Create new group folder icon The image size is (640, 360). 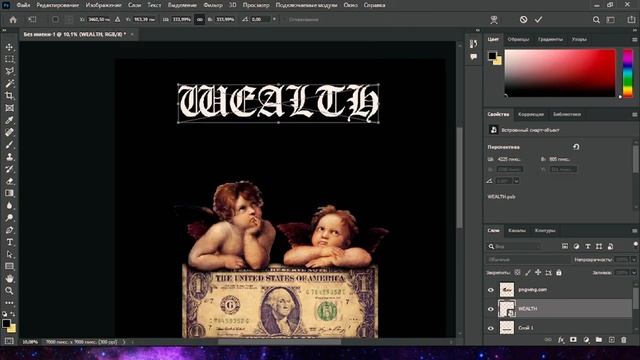[599, 340]
